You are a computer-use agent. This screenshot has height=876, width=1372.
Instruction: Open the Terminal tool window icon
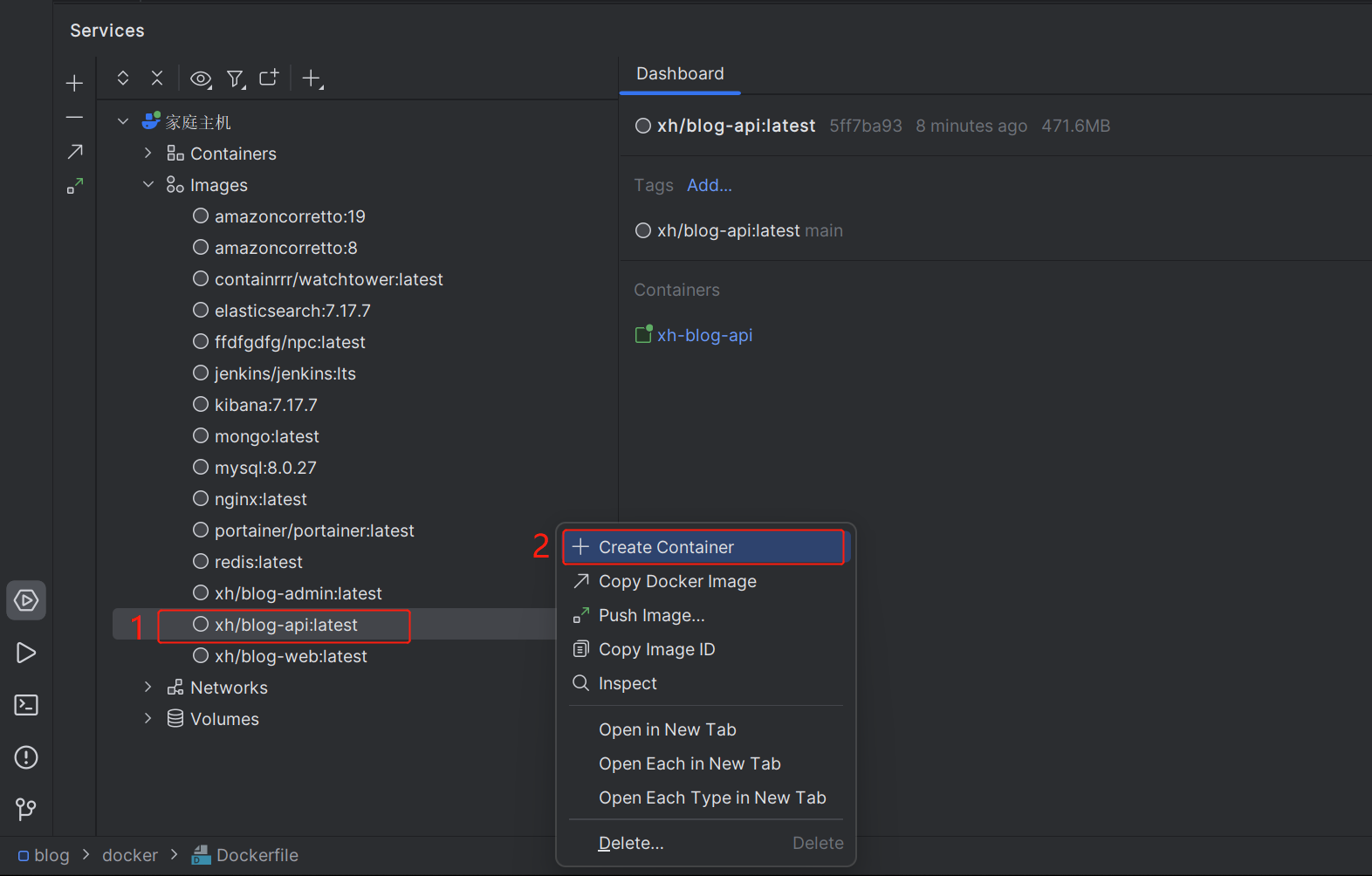click(x=26, y=705)
